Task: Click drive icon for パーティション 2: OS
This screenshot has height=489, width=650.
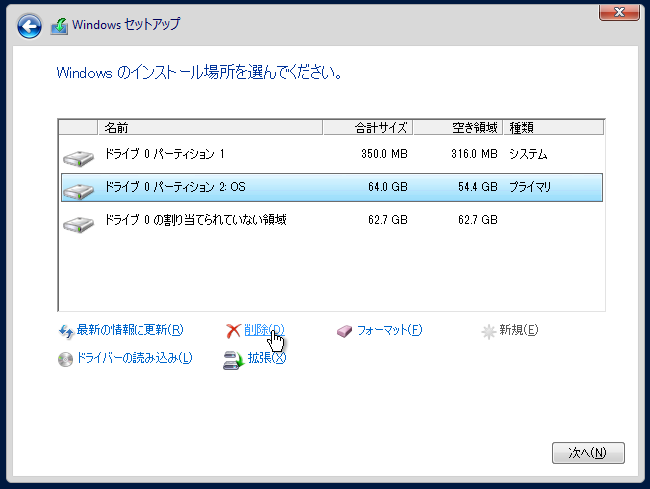Action: coord(78,191)
